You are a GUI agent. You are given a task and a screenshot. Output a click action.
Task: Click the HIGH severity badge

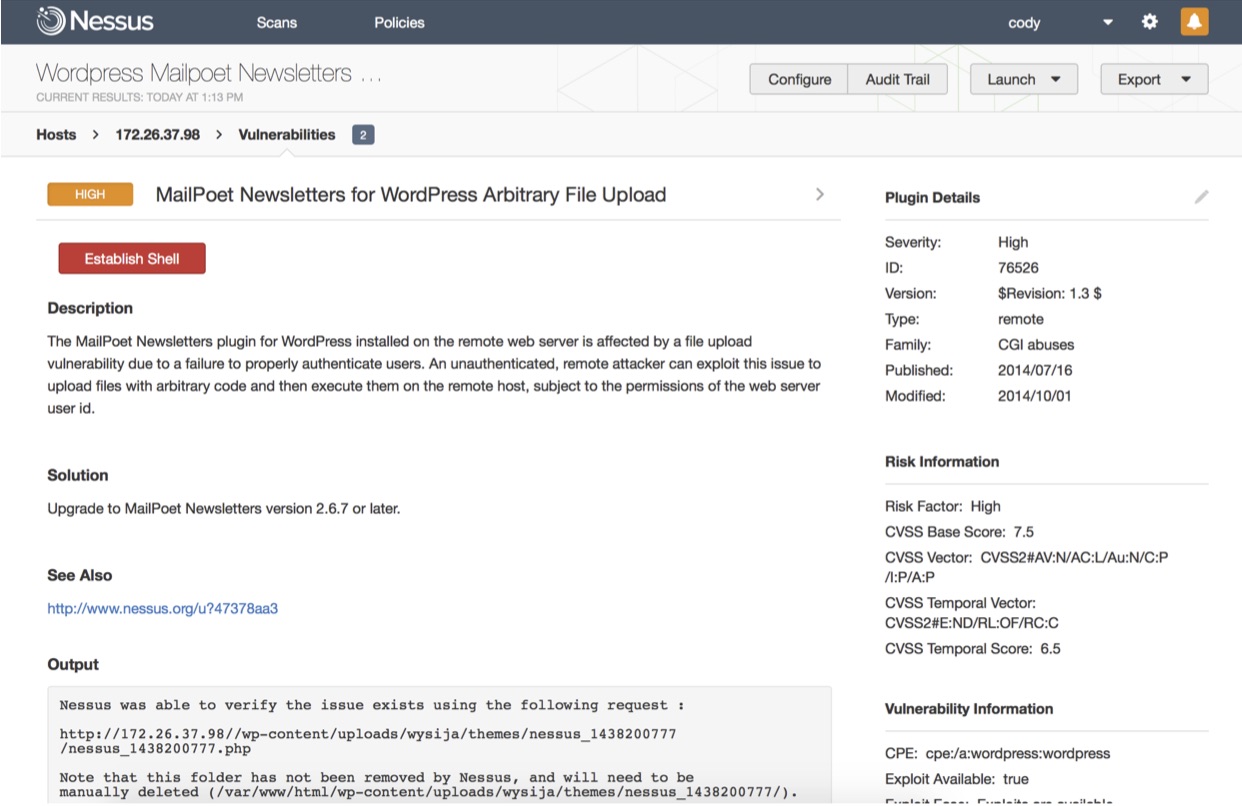point(90,194)
